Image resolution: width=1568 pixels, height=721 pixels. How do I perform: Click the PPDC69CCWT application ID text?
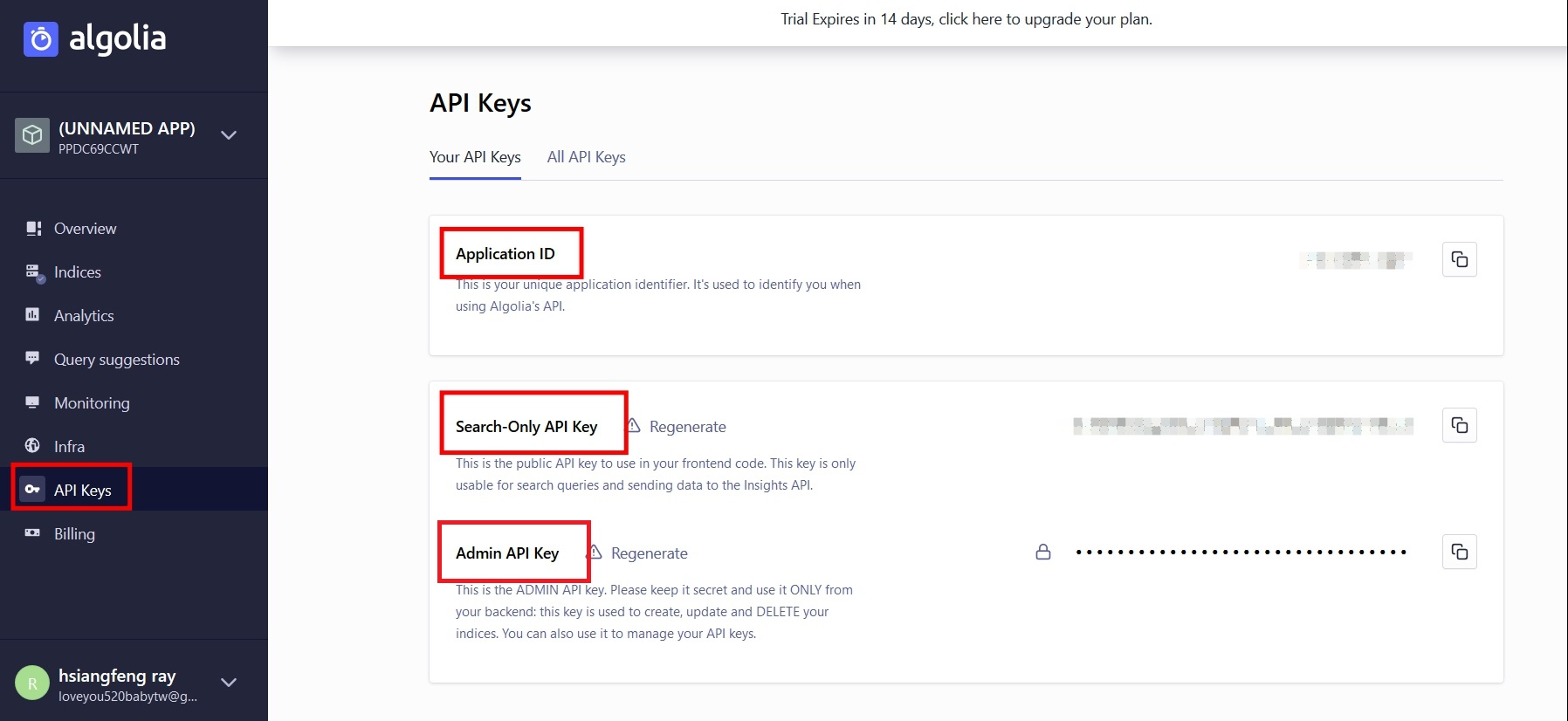99,149
